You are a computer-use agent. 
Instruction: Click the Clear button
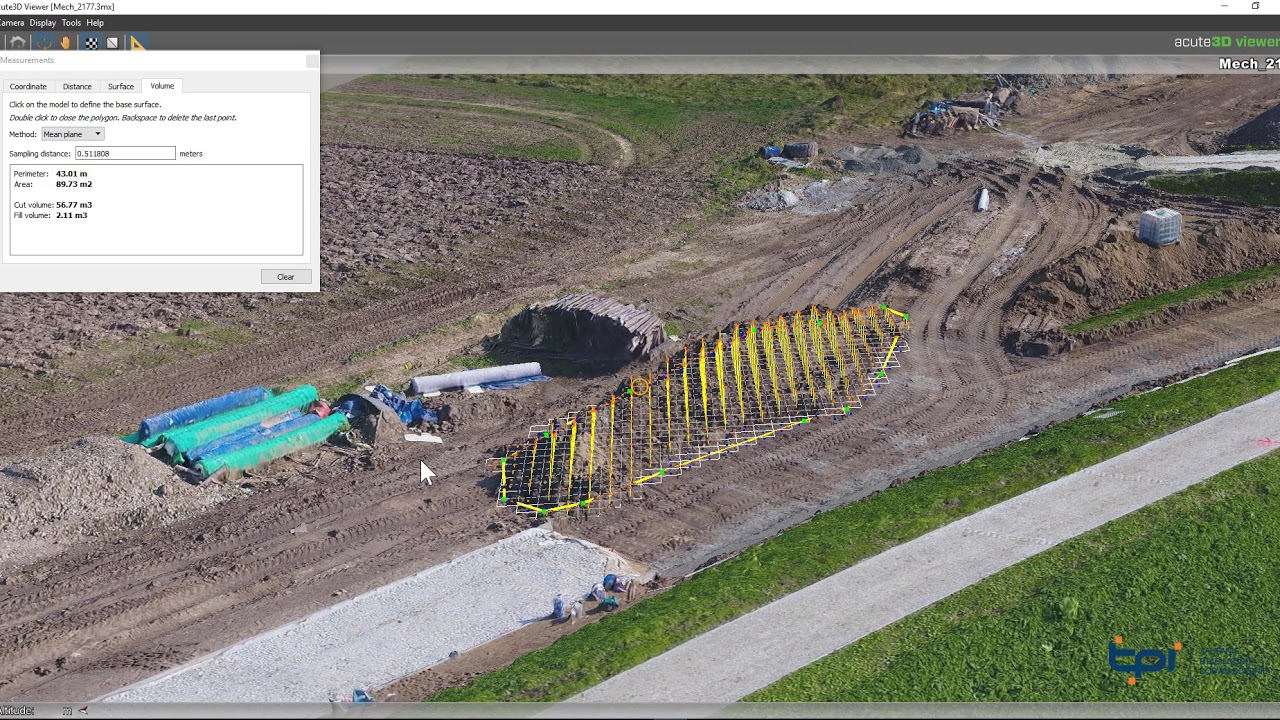(x=285, y=277)
